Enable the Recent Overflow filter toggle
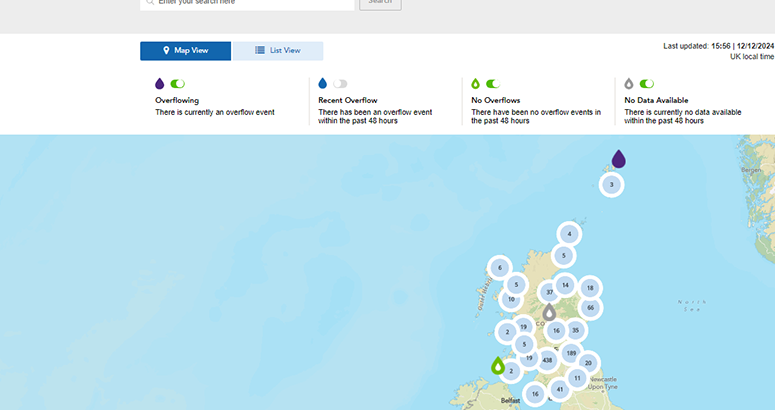The width and height of the screenshot is (775, 410). (341, 84)
